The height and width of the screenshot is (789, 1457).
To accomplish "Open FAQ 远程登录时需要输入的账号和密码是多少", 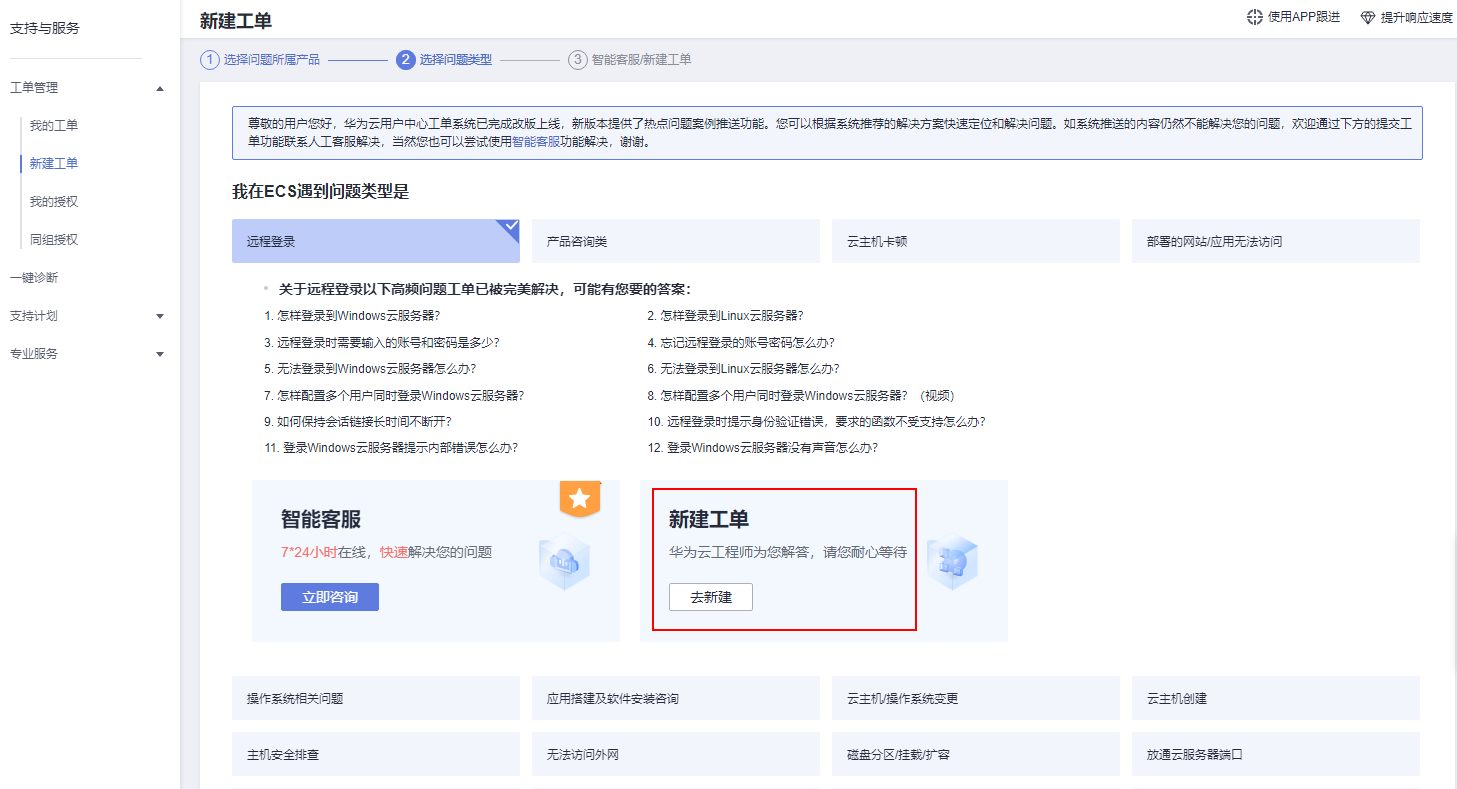I will [382, 342].
